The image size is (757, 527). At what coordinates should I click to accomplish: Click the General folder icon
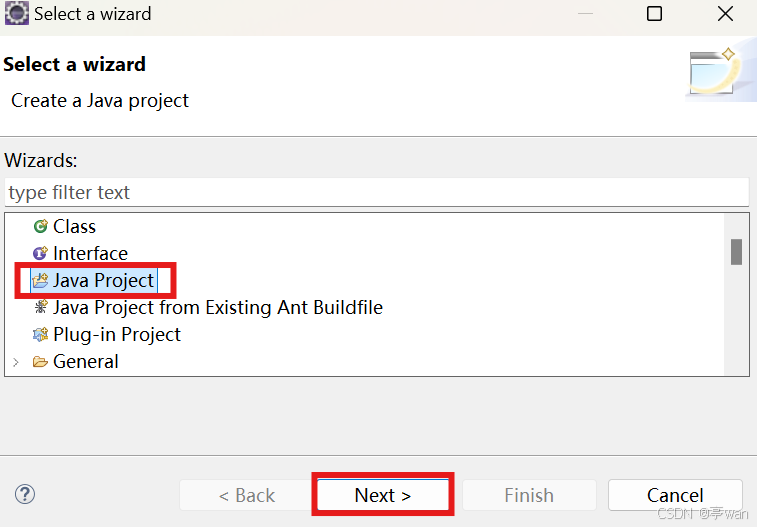click(41, 361)
